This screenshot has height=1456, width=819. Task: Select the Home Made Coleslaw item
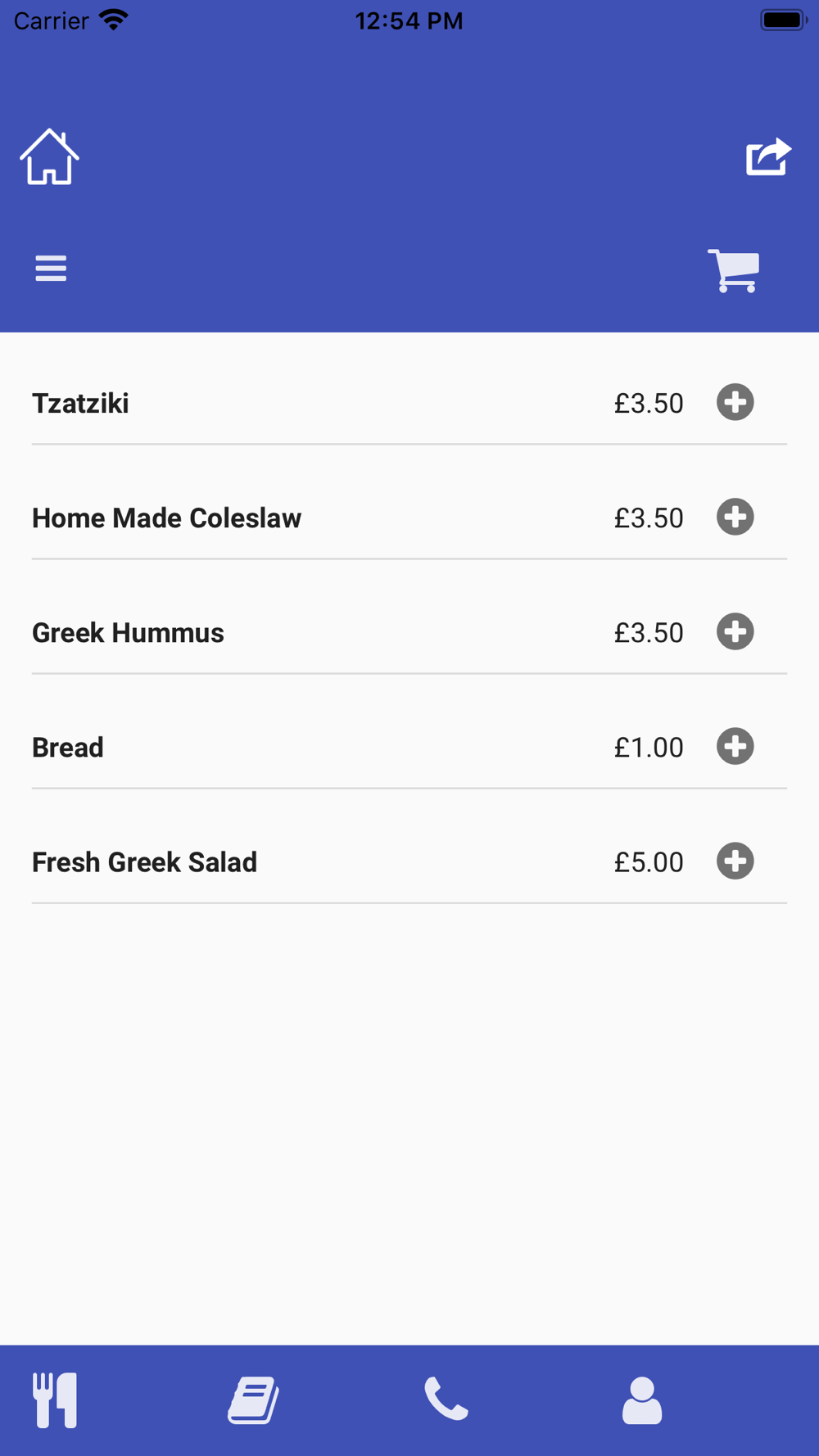(166, 518)
